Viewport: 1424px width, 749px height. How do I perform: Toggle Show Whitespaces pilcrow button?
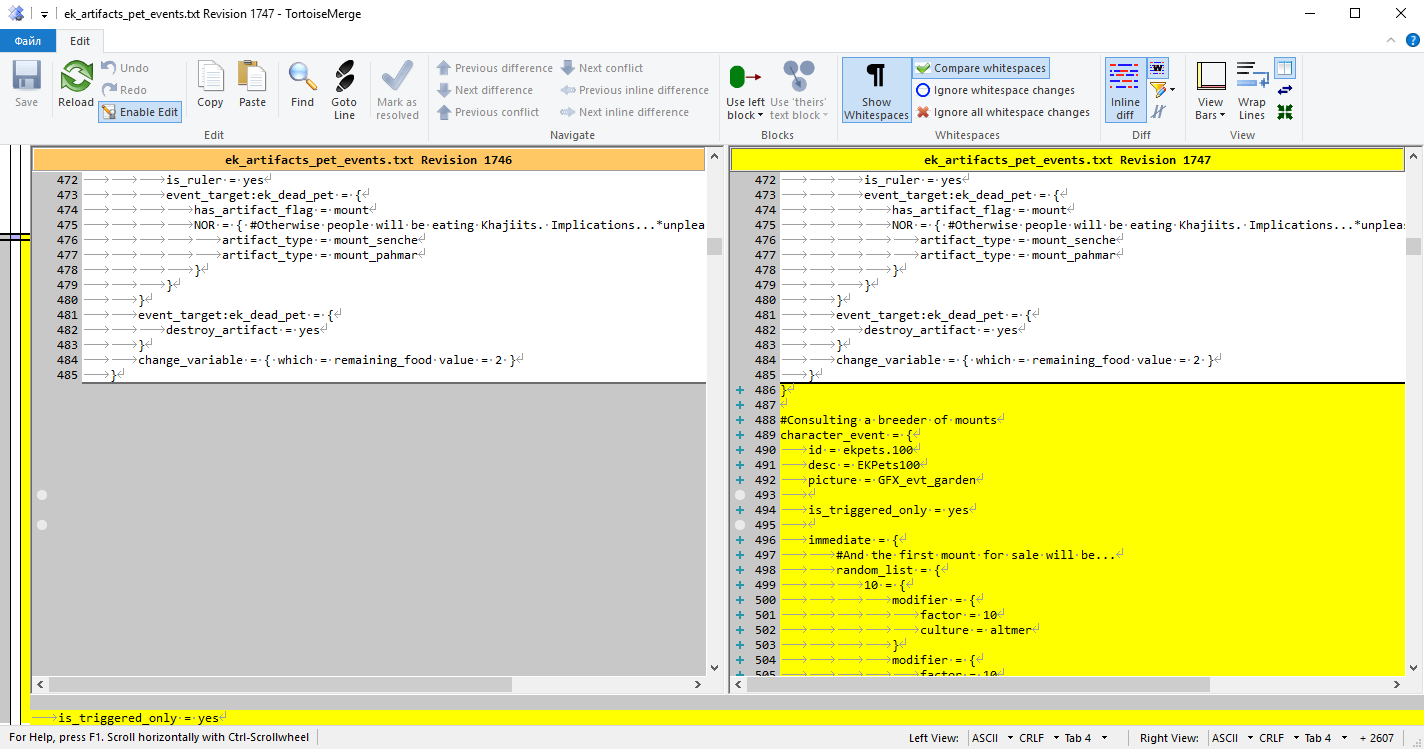click(876, 90)
